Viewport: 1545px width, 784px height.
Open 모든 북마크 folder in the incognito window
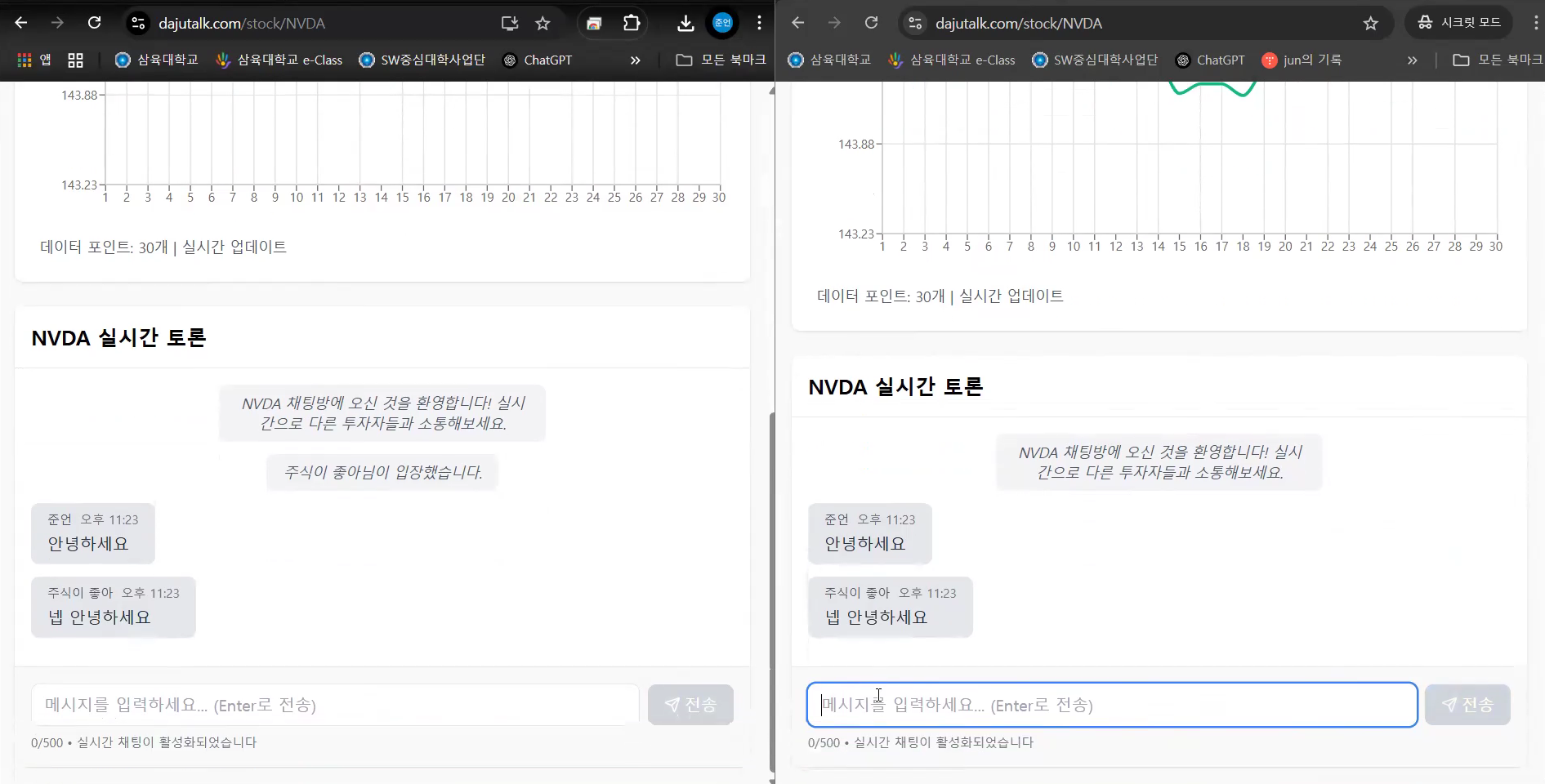[x=1498, y=60]
